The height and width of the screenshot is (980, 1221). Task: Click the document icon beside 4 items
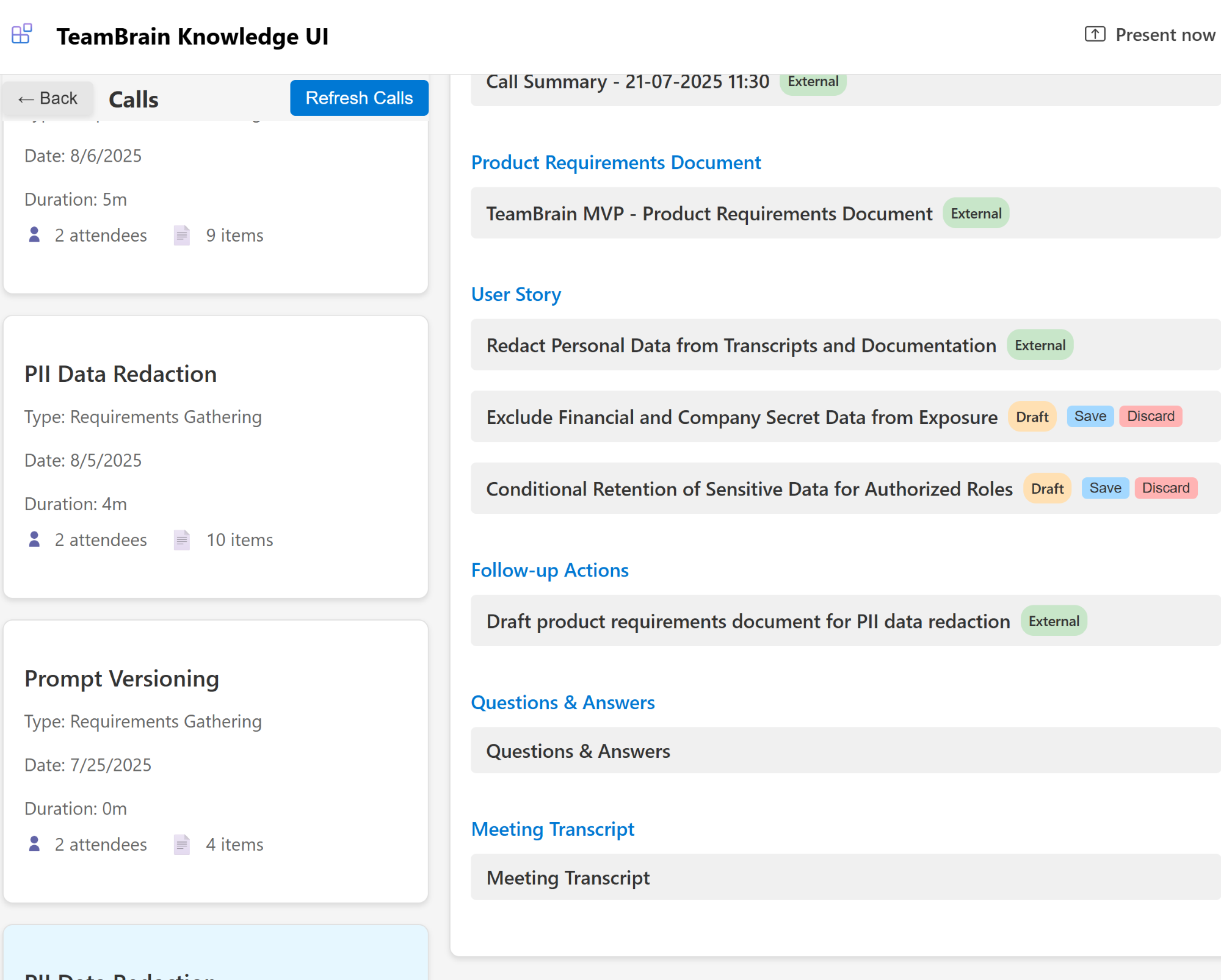tap(182, 844)
